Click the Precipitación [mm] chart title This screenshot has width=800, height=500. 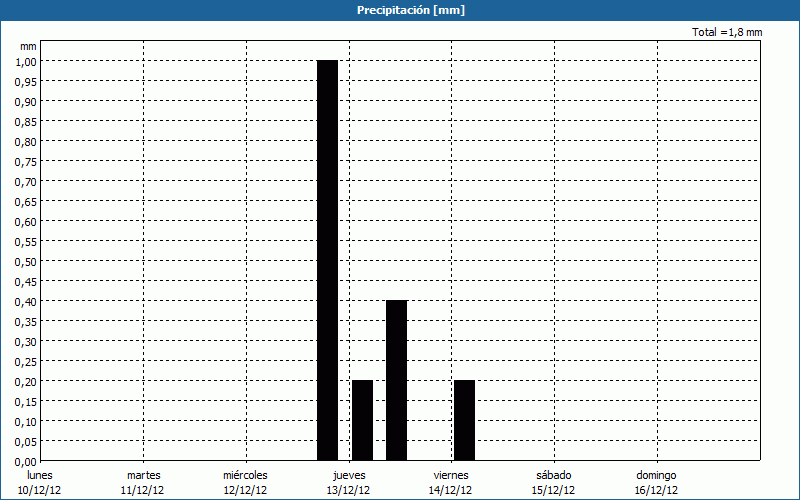[x=410, y=10]
